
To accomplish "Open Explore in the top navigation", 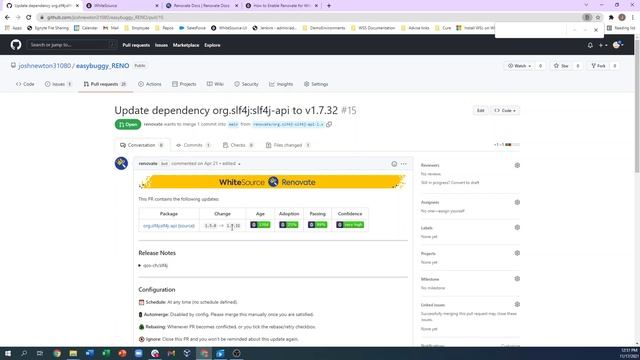I will pyautogui.click(x=212, y=45).
